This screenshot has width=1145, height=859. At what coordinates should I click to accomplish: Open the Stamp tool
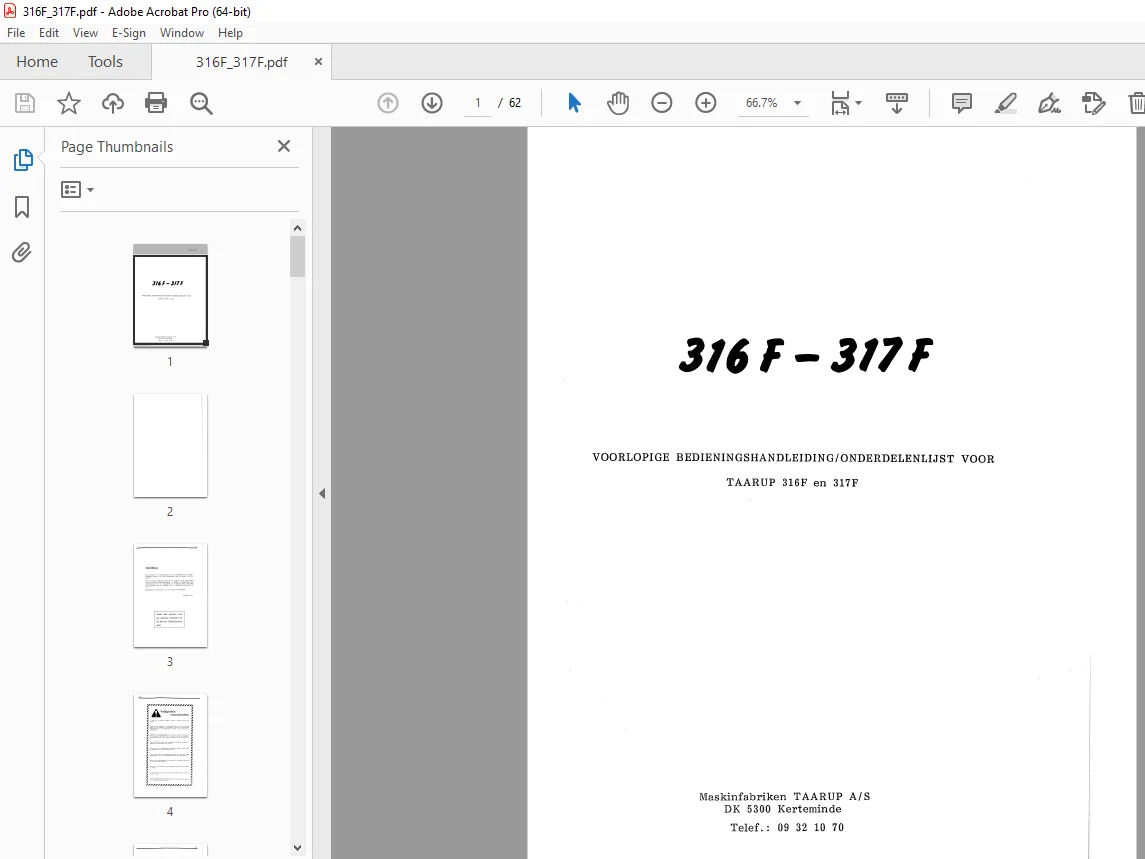tap(1093, 103)
